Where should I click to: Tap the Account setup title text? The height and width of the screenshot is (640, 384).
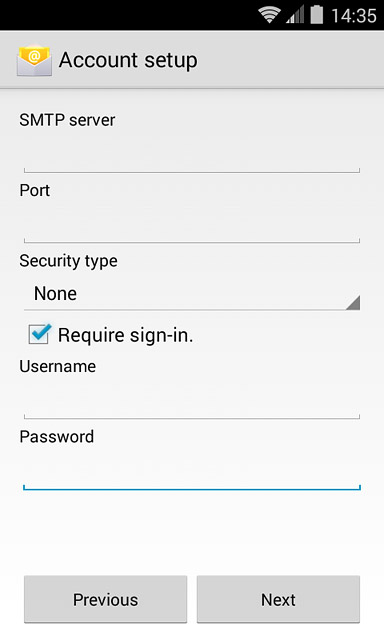128,60
